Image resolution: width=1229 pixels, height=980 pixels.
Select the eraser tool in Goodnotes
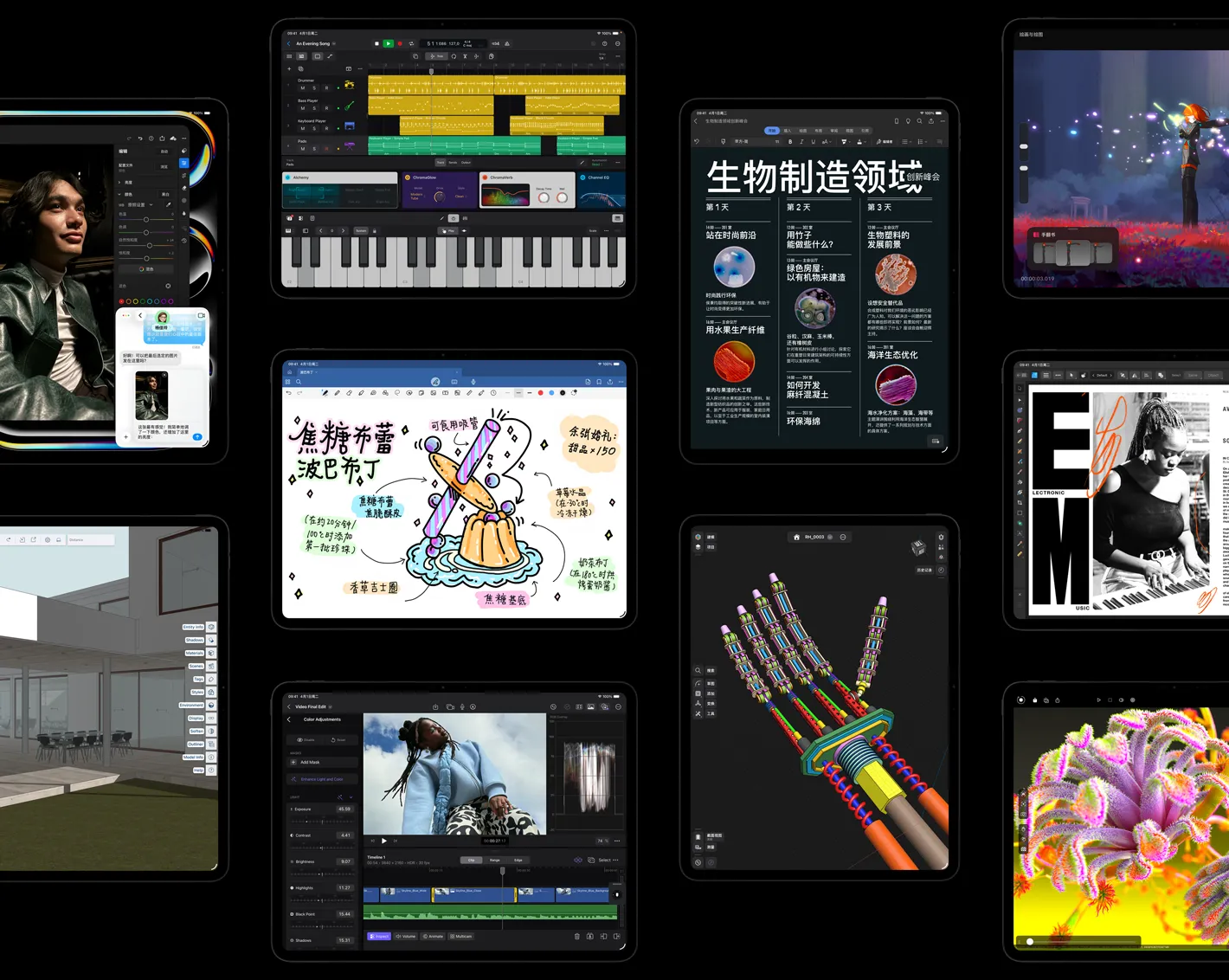point(349,393)
